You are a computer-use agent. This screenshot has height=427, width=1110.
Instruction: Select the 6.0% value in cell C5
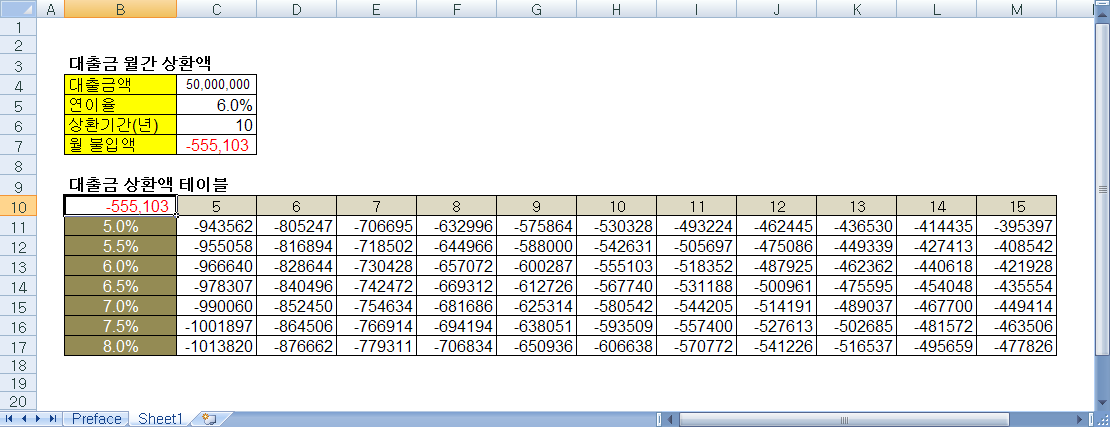(x=217, y=105)
